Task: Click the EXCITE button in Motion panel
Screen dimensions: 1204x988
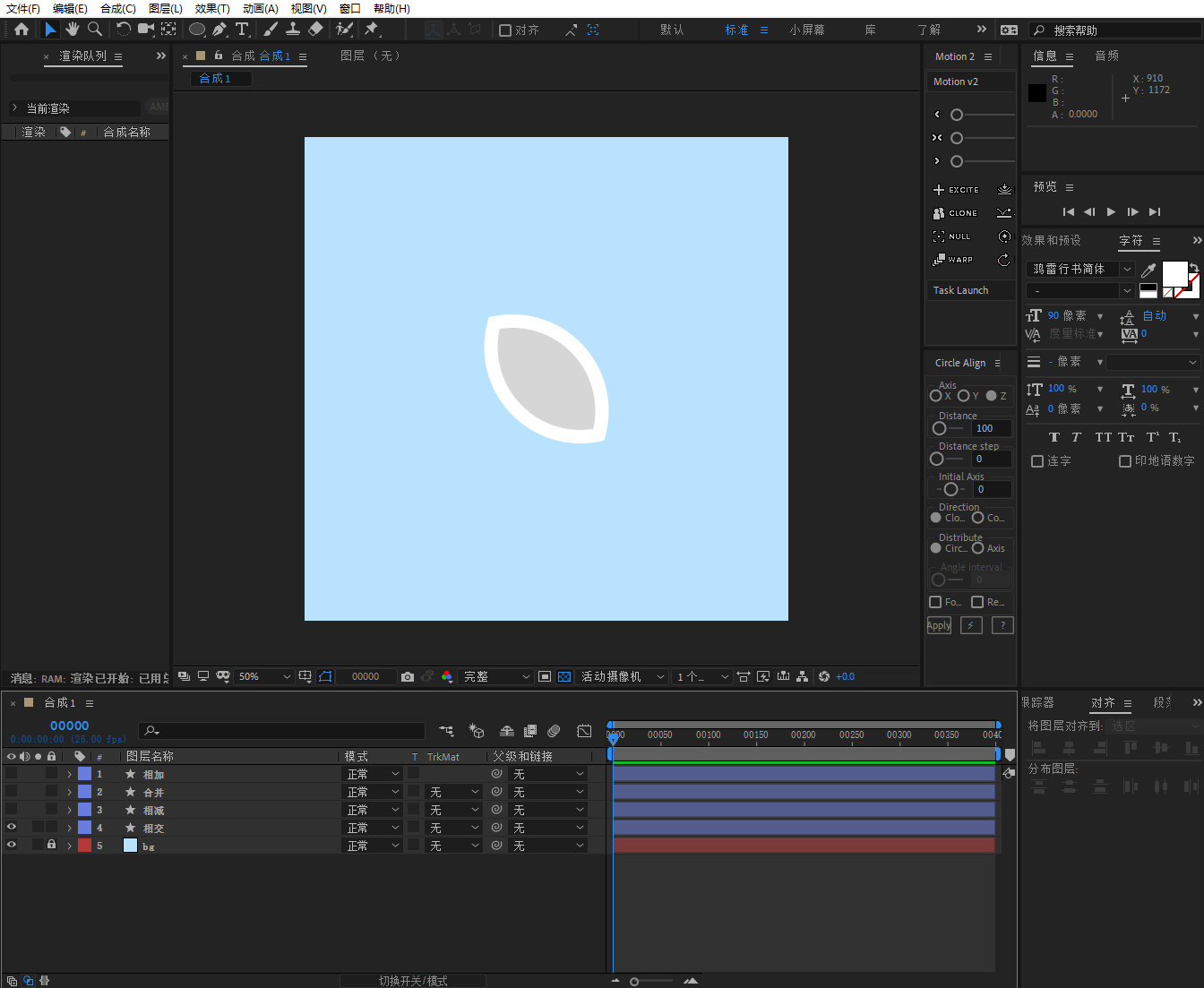Action: (957, 190)
